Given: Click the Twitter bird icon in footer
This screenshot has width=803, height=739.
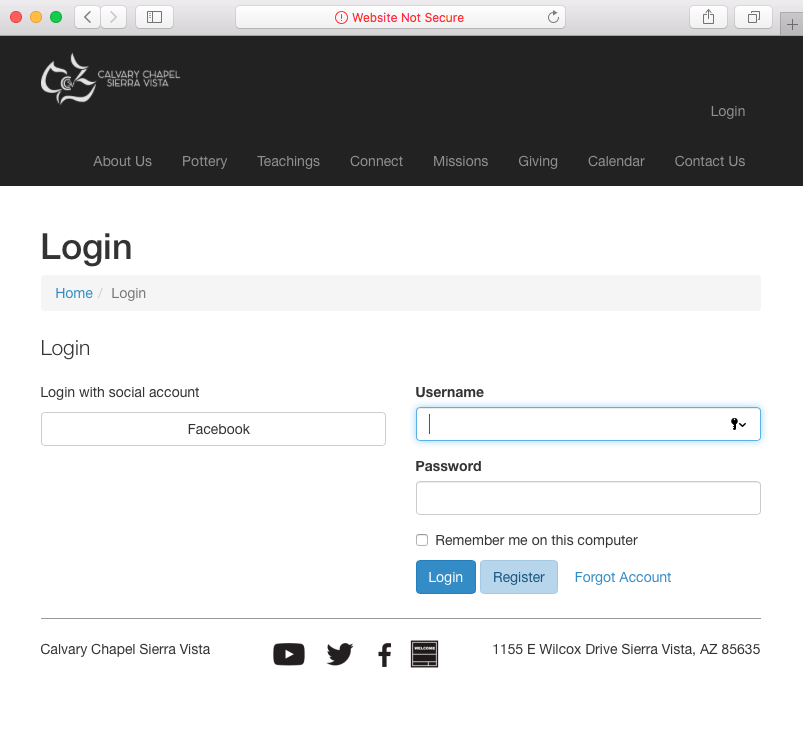Looking at the screenshot, I should pyautogui.click(x=339, y=653).
